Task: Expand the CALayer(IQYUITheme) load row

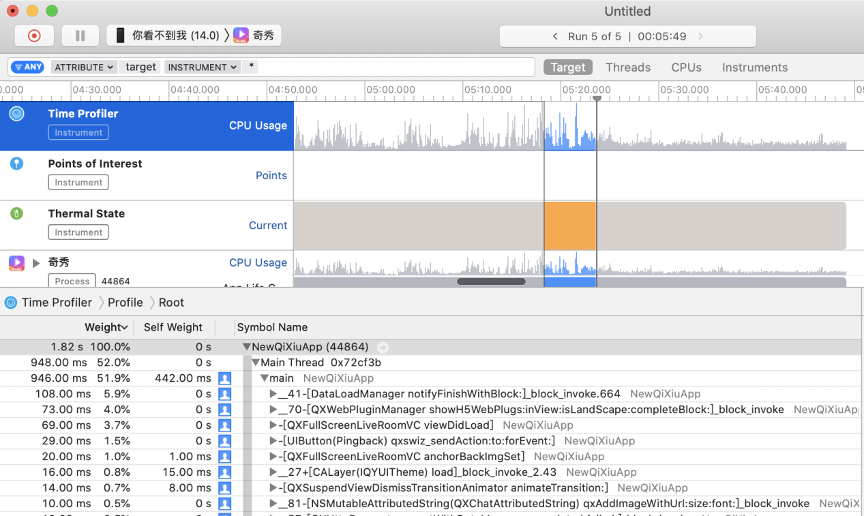Action: (273, 472)
